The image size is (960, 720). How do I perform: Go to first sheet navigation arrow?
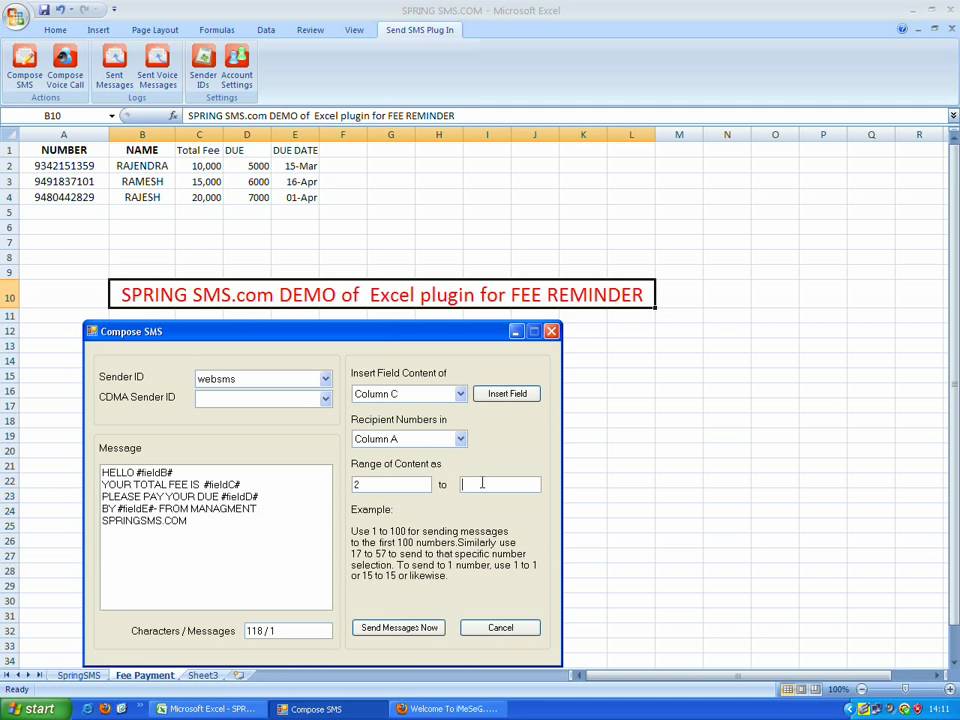(7, 675)
